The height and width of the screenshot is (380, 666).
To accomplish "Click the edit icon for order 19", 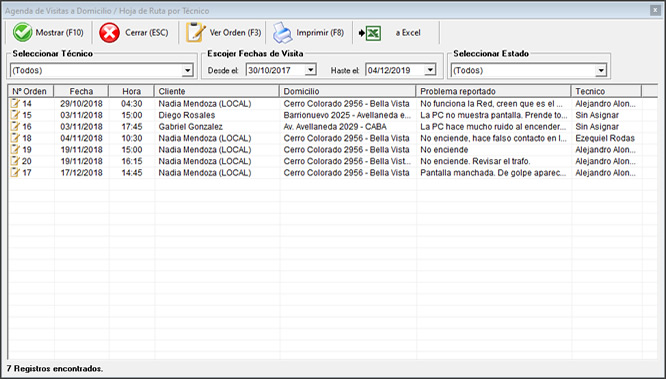I will (x=15, y=149).
